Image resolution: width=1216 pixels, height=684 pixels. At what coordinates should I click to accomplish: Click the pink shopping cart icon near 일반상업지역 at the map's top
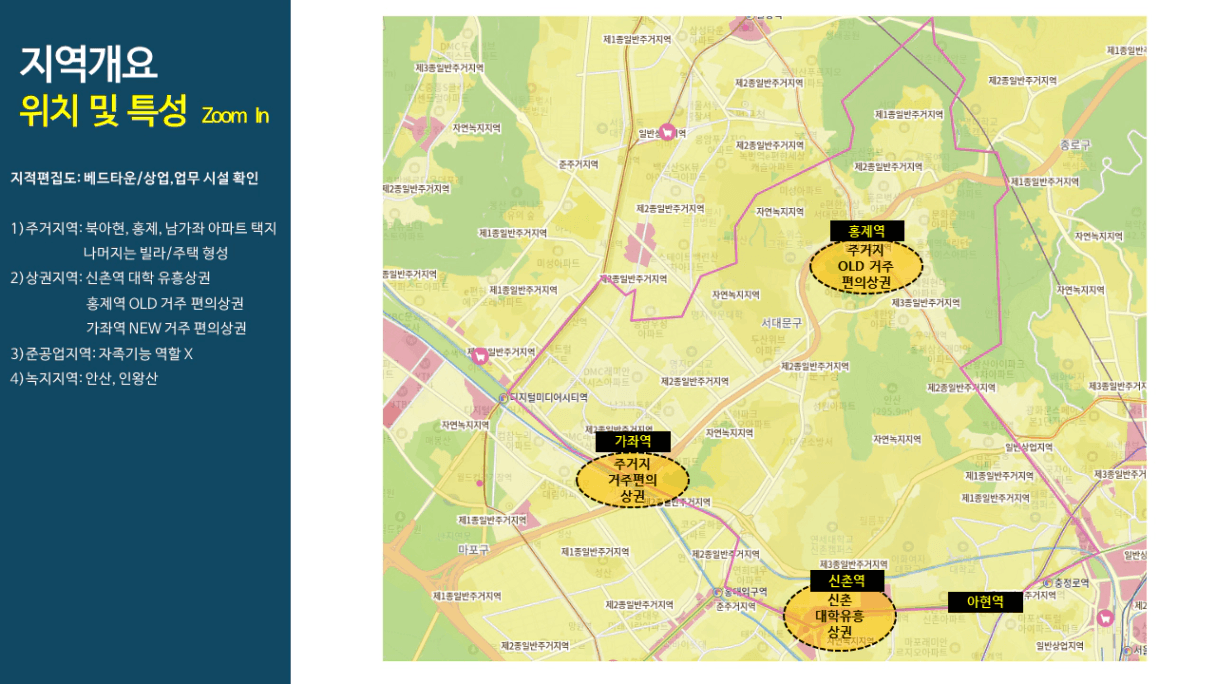tap(667, 131)
